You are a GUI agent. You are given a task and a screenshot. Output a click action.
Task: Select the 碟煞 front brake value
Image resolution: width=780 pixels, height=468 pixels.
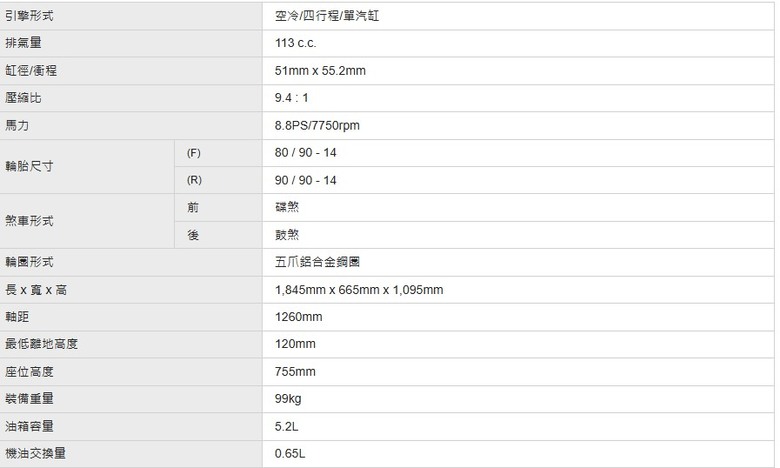pos(287,207)
